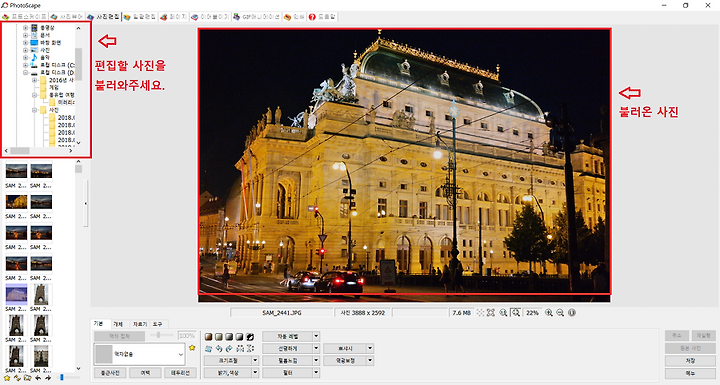The width and height of the screenshot is (720, 385).
Task: Click the dotted actual-size icon in status bar
Action: (x=480, y=312)
